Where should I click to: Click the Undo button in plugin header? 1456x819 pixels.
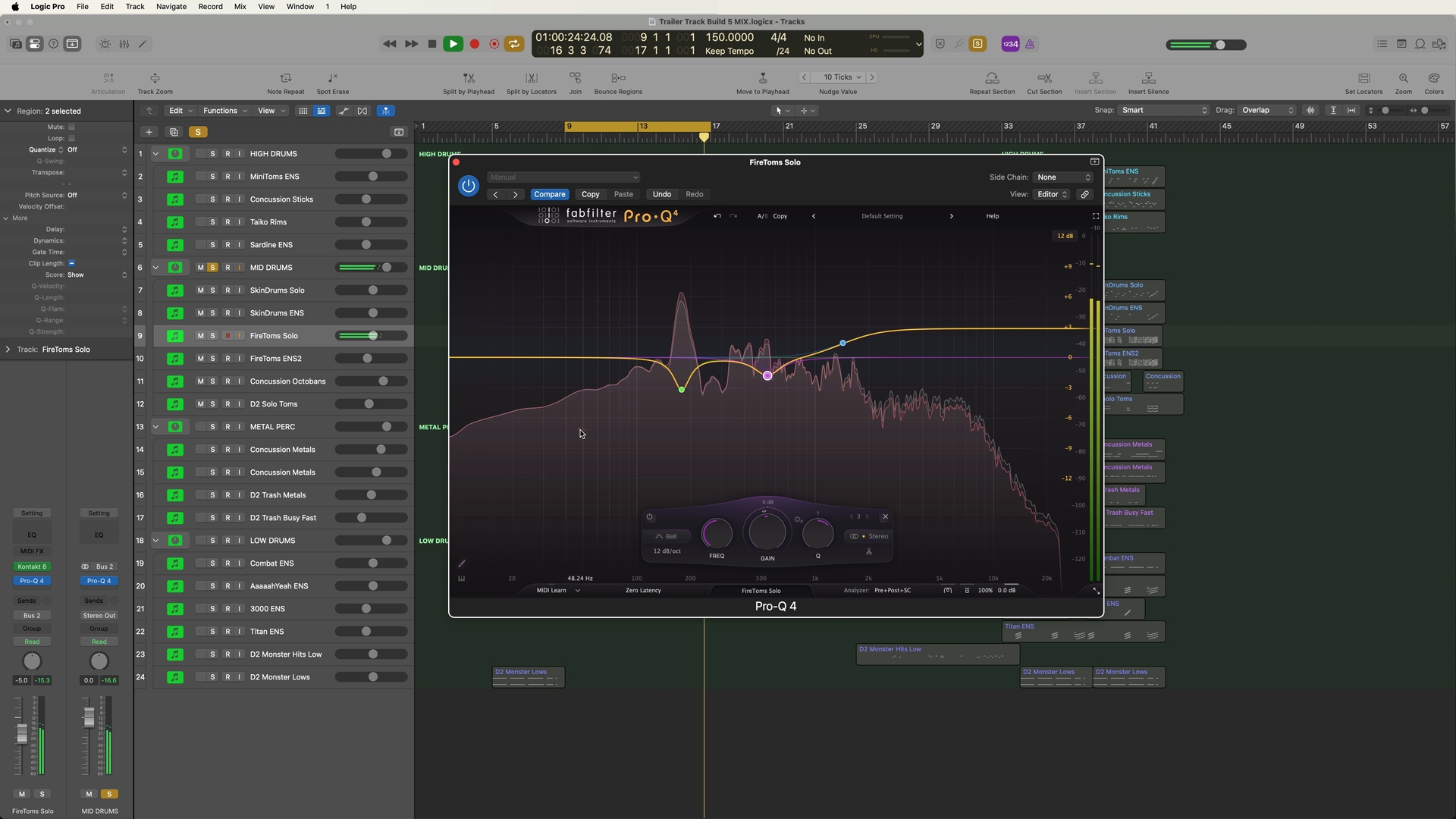point(662,195)
